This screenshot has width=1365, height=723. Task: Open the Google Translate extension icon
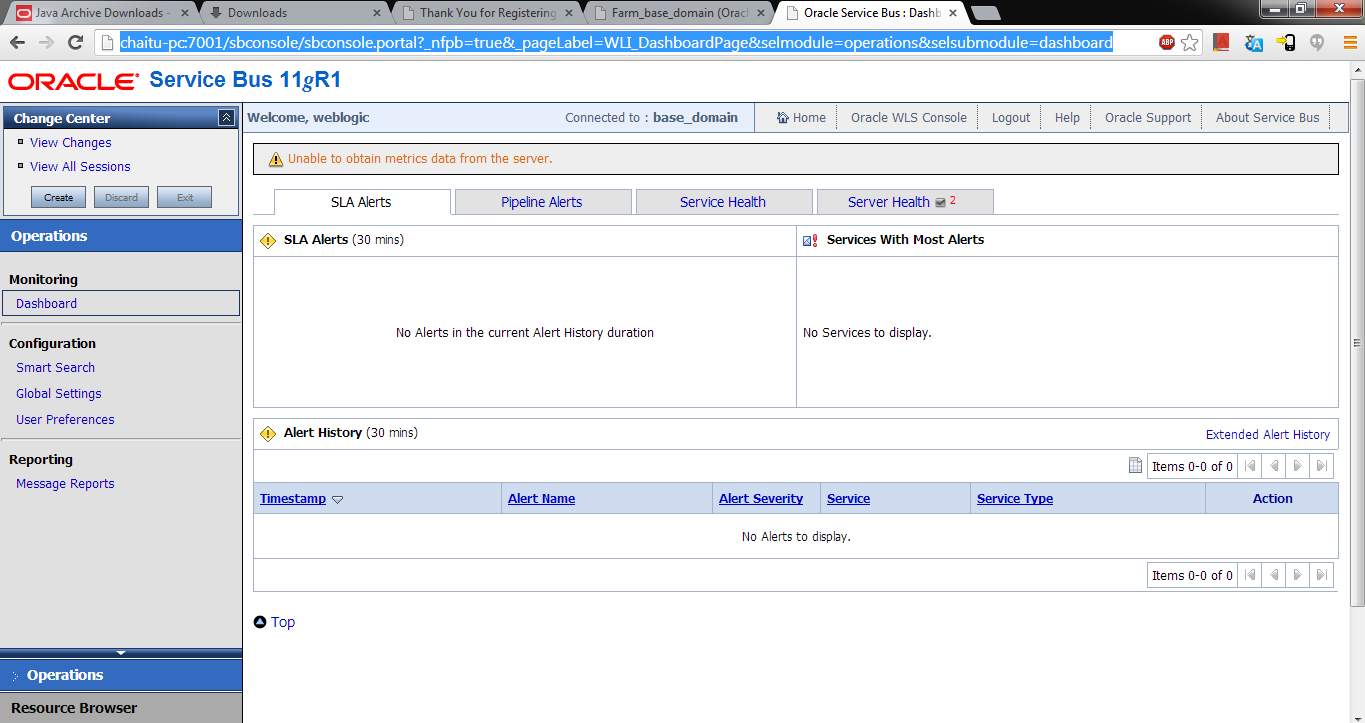point(1253,43)
